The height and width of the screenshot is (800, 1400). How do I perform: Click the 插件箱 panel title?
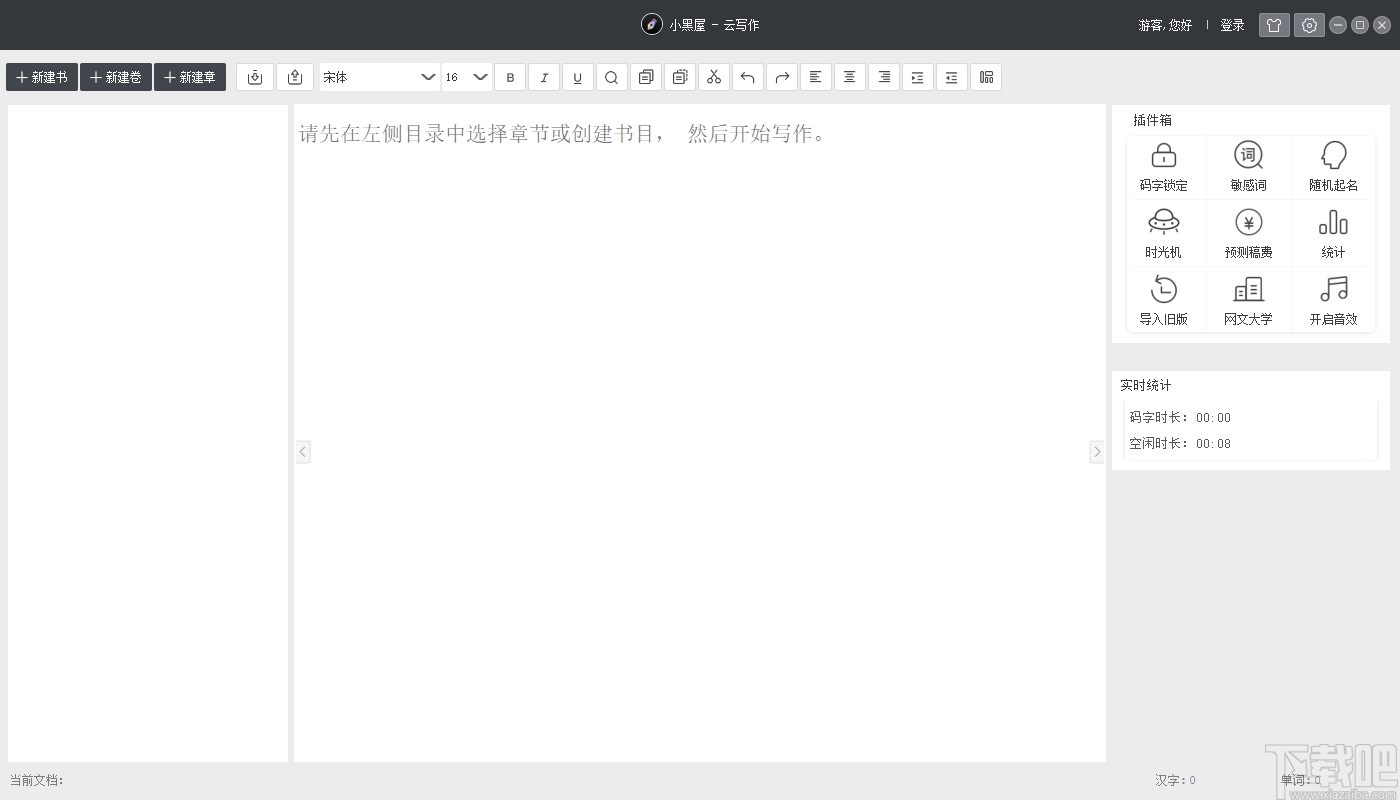pos(1152,120)
